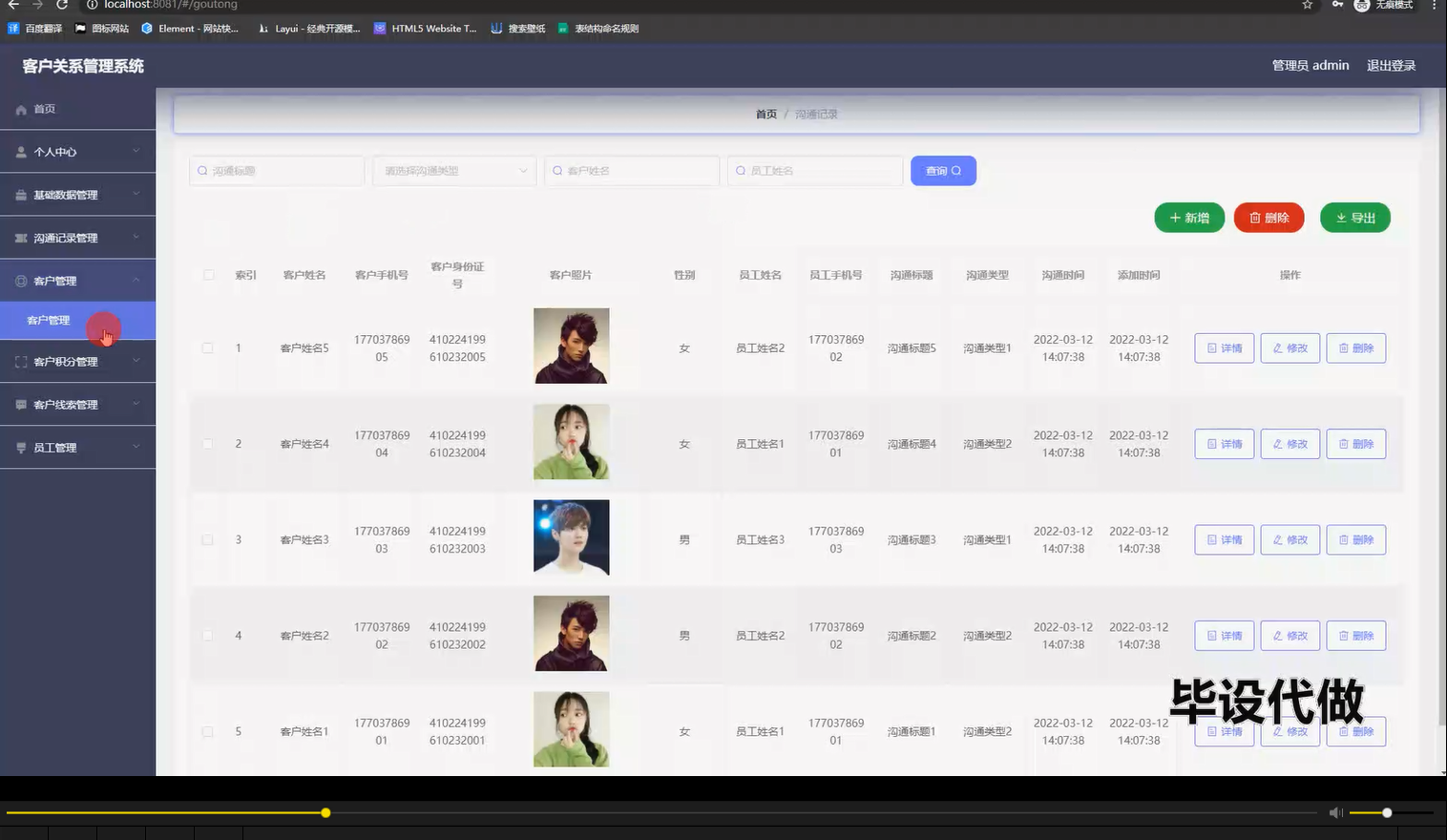Tick the checkbox for row 客户姓名2
Viewport: 1447px width, 840px height.
(208, 636)
